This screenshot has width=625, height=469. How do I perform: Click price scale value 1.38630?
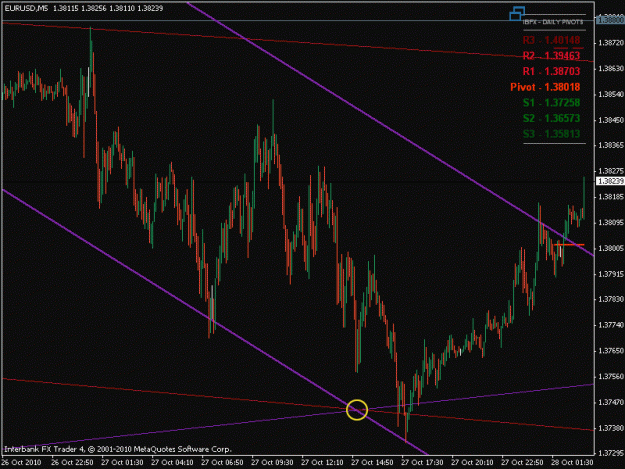tap(611, 69)
